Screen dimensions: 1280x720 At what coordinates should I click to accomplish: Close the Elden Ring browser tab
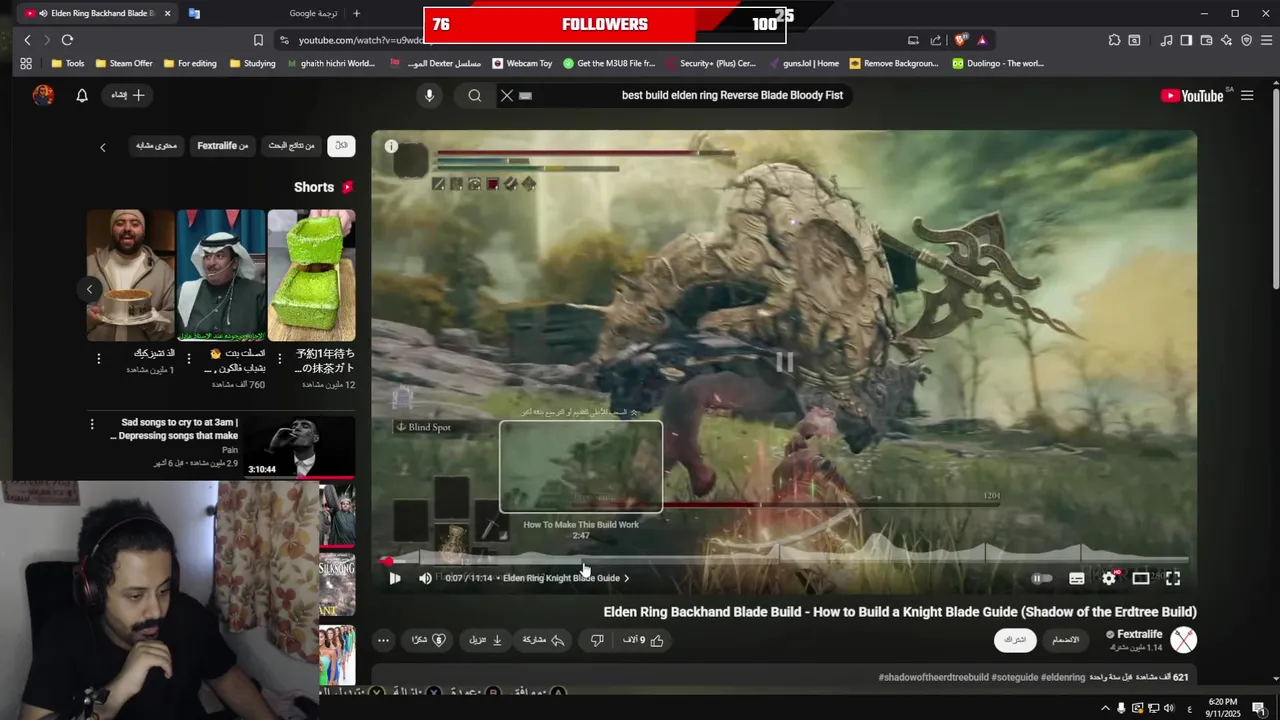pyautogui.click(x=167, y=13)
